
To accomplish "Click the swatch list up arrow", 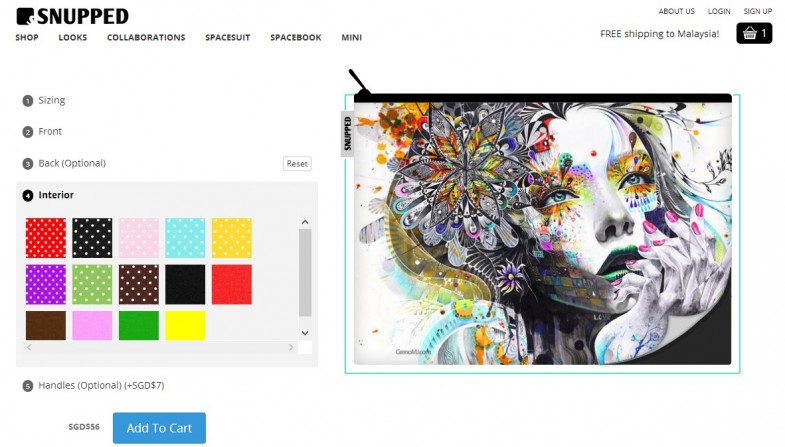I will [305, 222].
